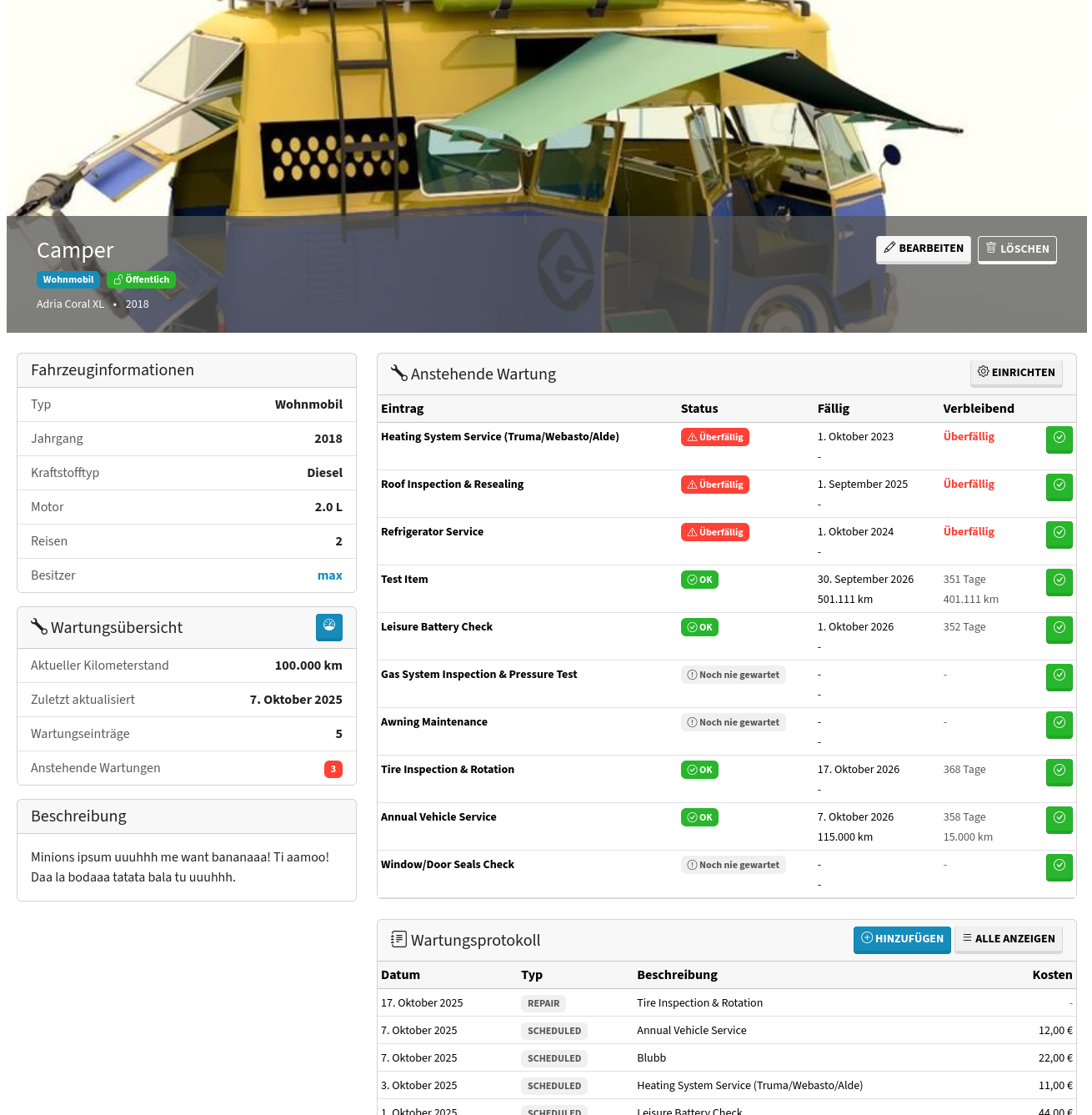Show all logs with Alle Anzeigen
1092x1115 pixels.
(1008, 939)
